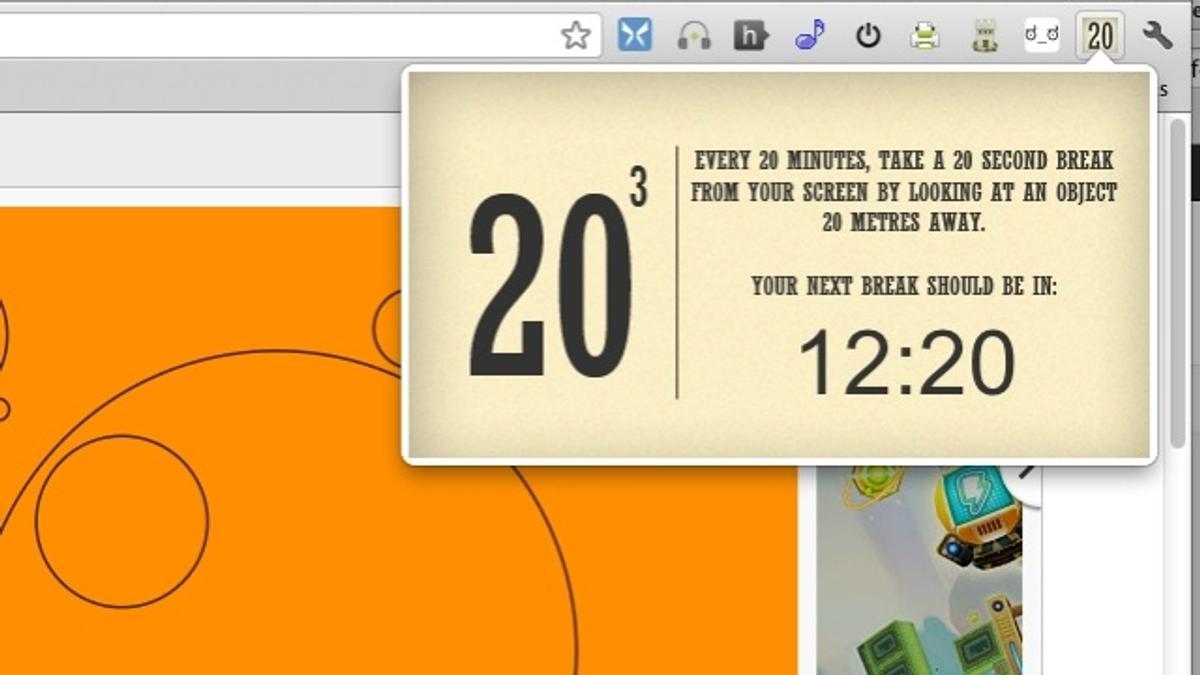Open the printer extension icon
Viewport: 1200px width, 675px height.
(925, 37)
